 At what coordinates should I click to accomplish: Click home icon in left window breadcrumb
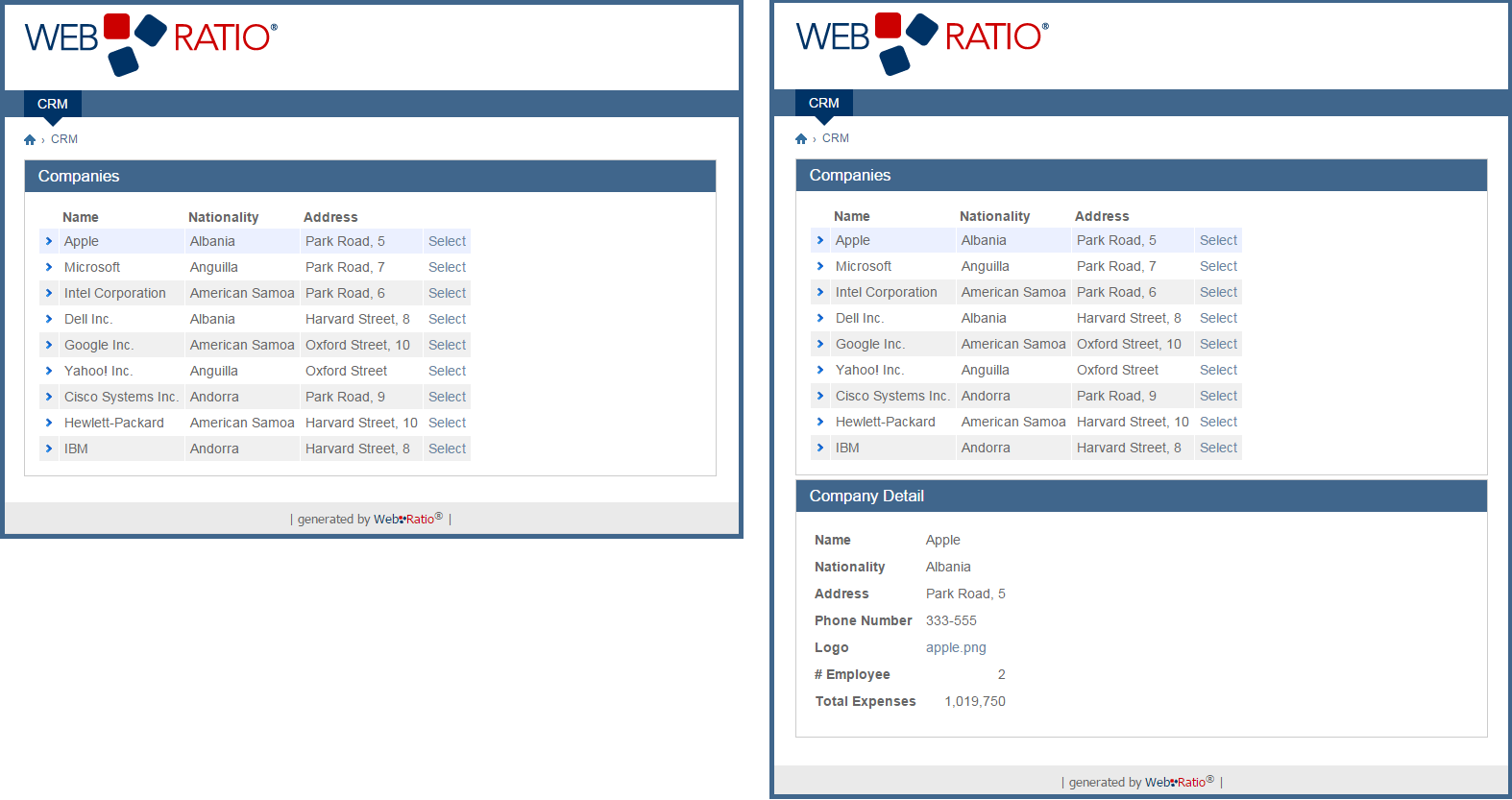tap(30, 140)
